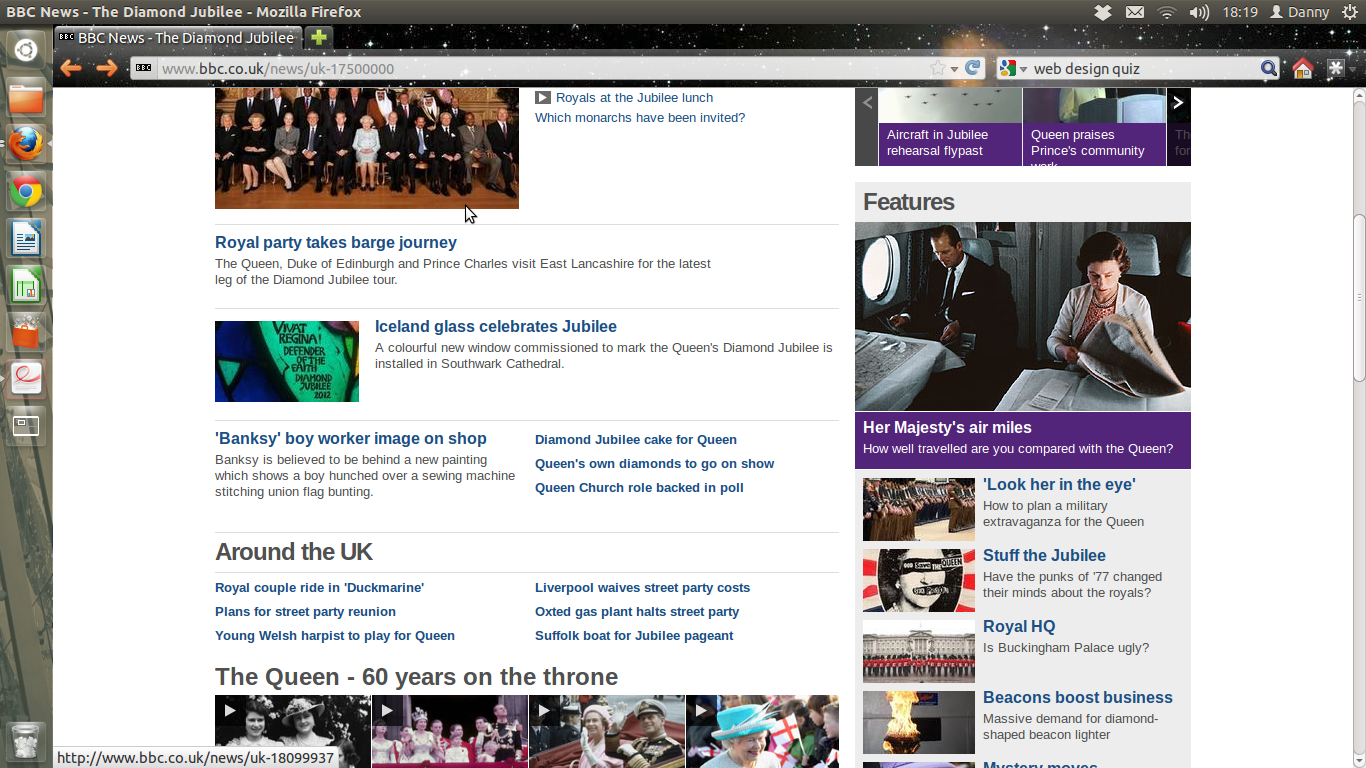Open the Dropbox indicator in top panel
The height and width of the screenshot is (768, 1366).
click(x=1102, y=12)
